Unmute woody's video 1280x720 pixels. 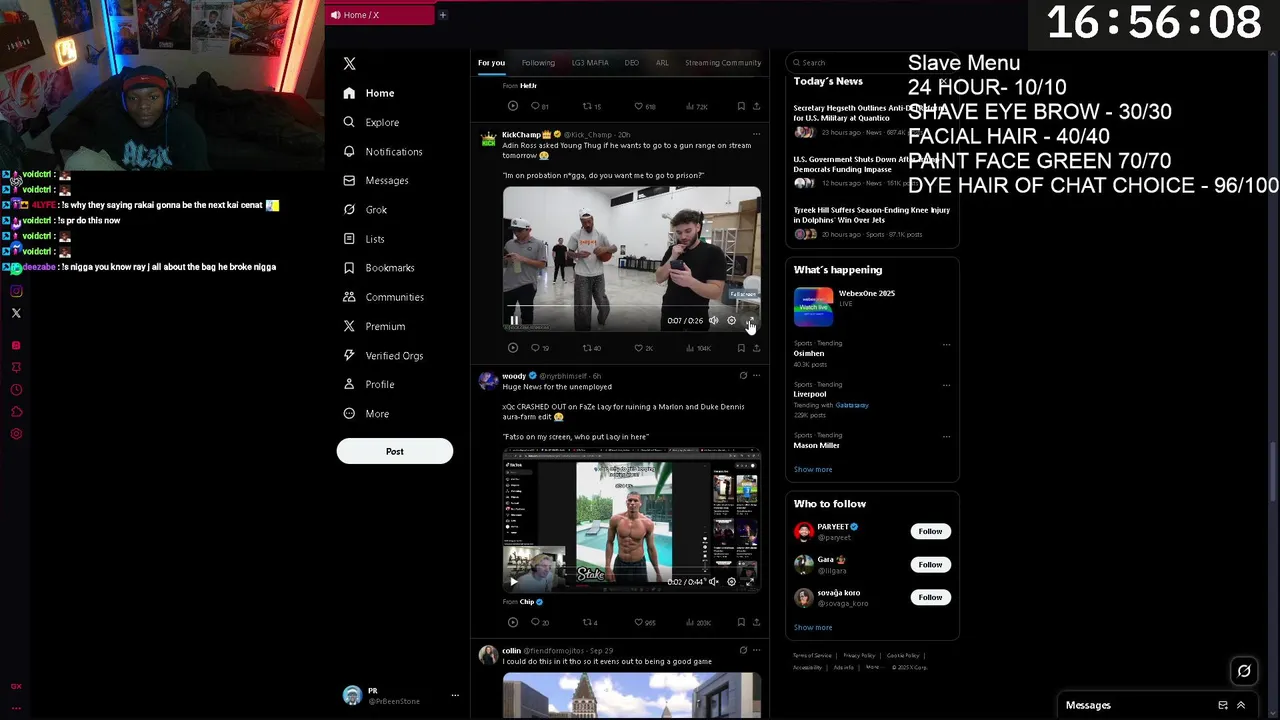[713, 581]
